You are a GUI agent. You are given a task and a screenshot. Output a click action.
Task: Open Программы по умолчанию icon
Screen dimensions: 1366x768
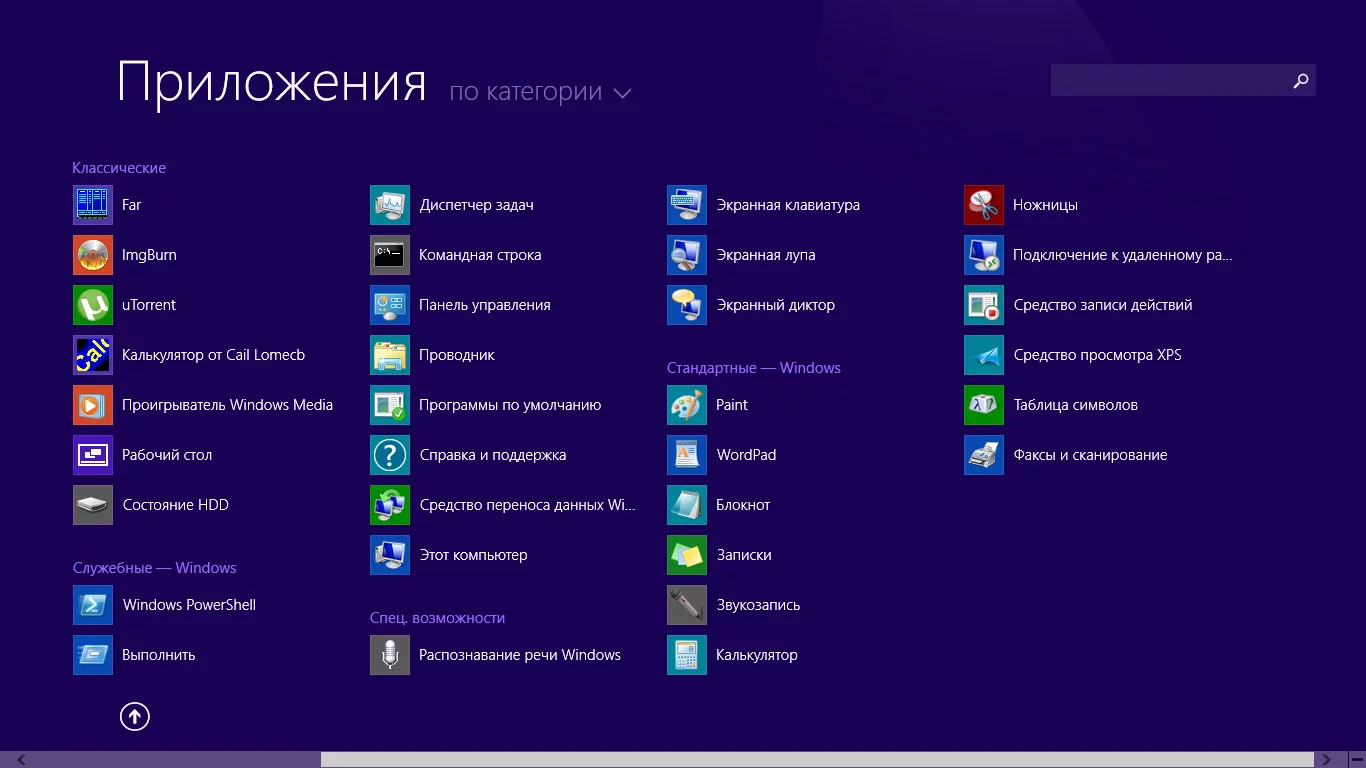390,405
